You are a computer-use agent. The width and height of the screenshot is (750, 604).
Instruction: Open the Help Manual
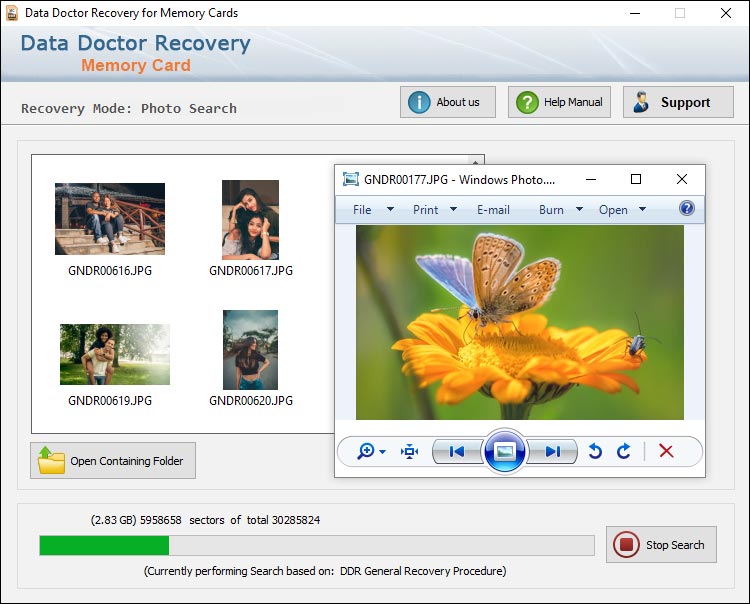[x=560, y=102]
